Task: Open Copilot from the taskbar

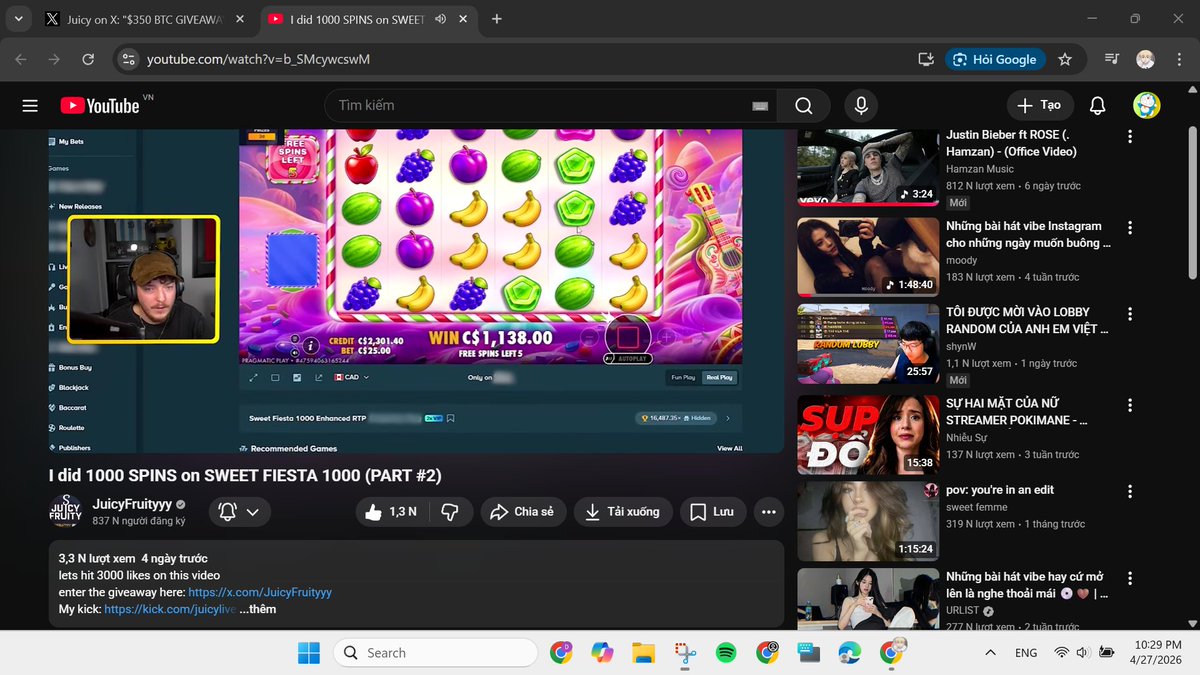Action: (602, 653)
